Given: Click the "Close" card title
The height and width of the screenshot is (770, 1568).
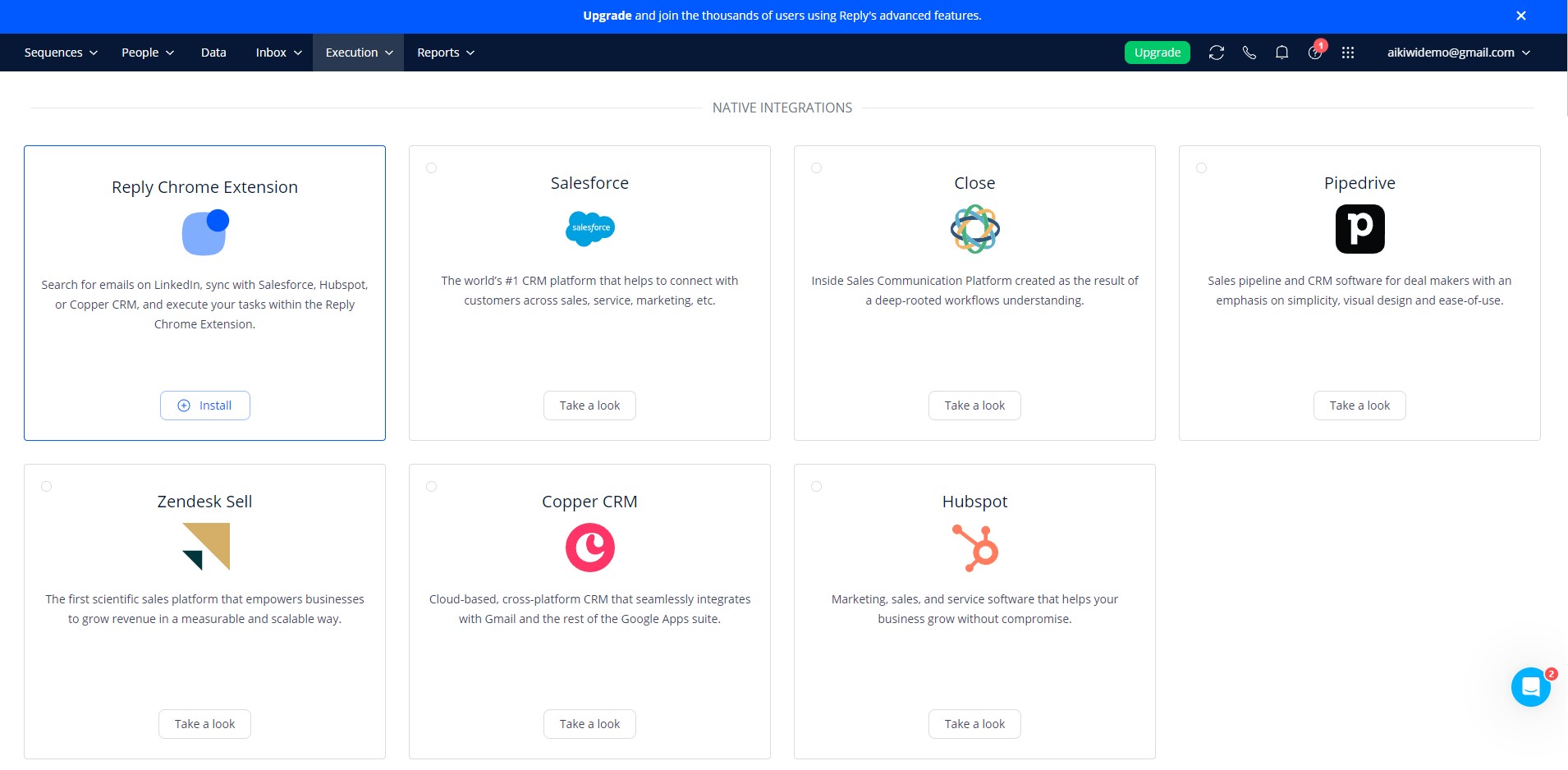Looking at the screenshot, I should (975, 183).
